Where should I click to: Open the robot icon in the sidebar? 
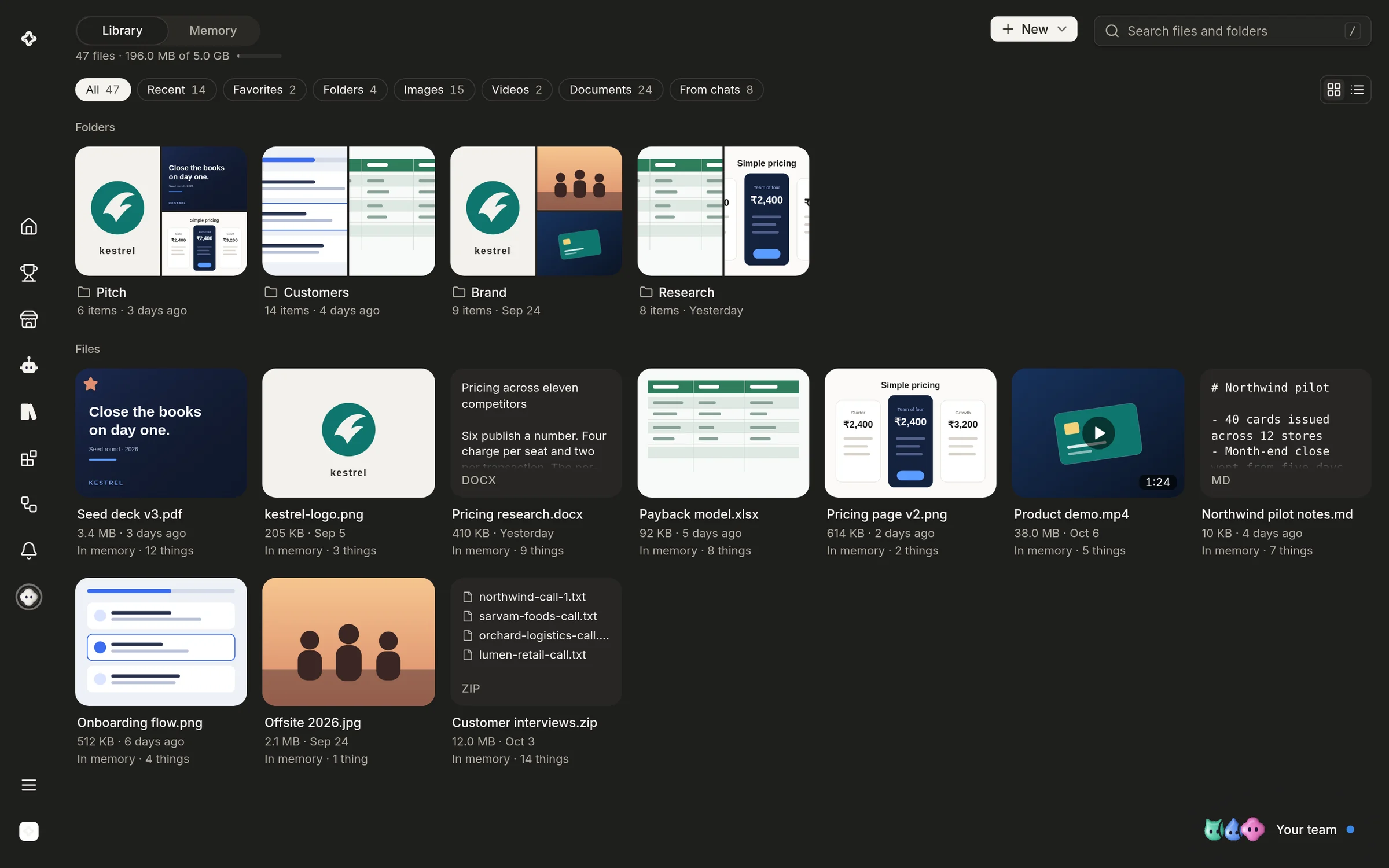tap(29, 365)
